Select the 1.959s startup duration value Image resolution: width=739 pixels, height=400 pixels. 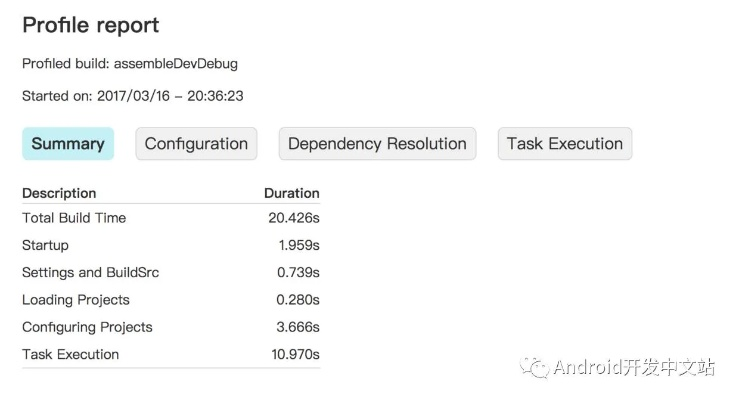coord(298,245)
